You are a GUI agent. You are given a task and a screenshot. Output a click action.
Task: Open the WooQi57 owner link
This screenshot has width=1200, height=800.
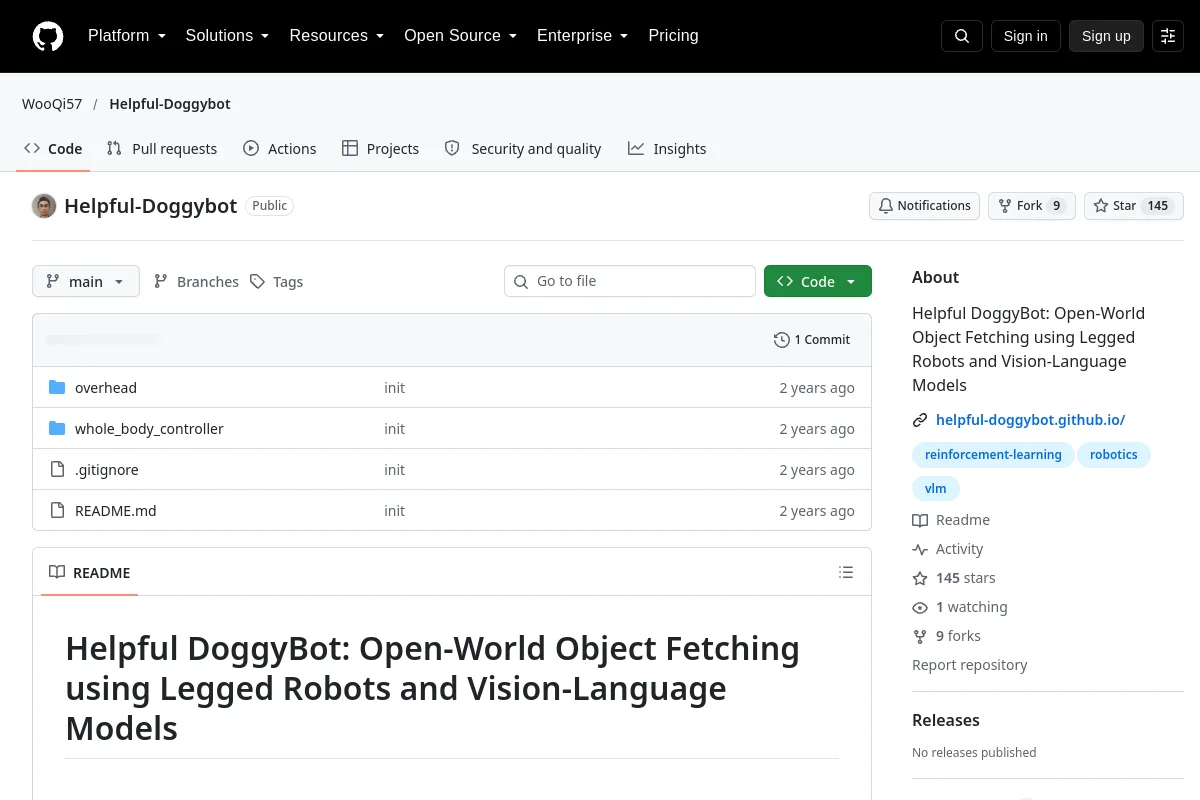(x=52, y=104)
